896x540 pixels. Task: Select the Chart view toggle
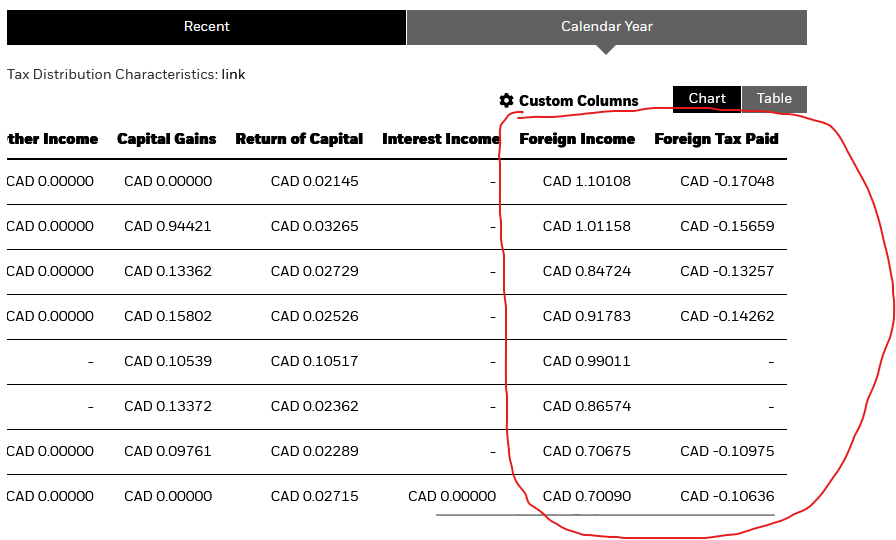(x=707, y=99)
